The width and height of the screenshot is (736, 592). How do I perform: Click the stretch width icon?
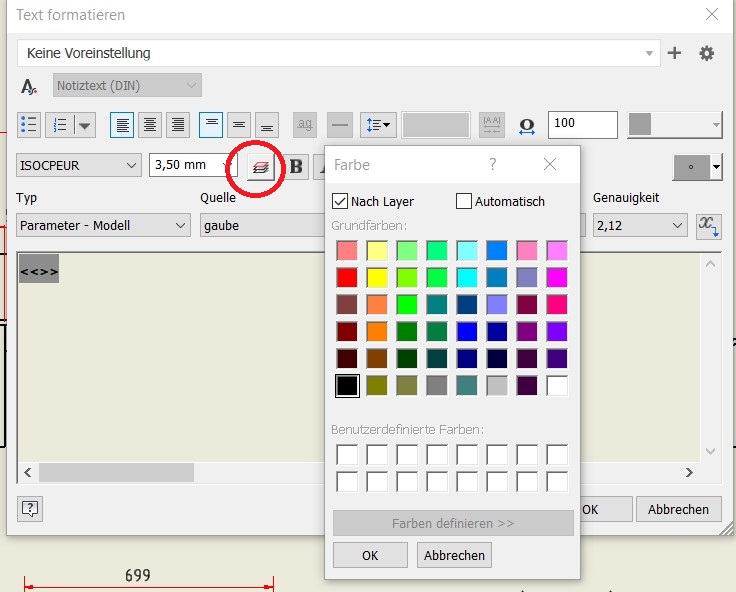click(x=527, y=126)
